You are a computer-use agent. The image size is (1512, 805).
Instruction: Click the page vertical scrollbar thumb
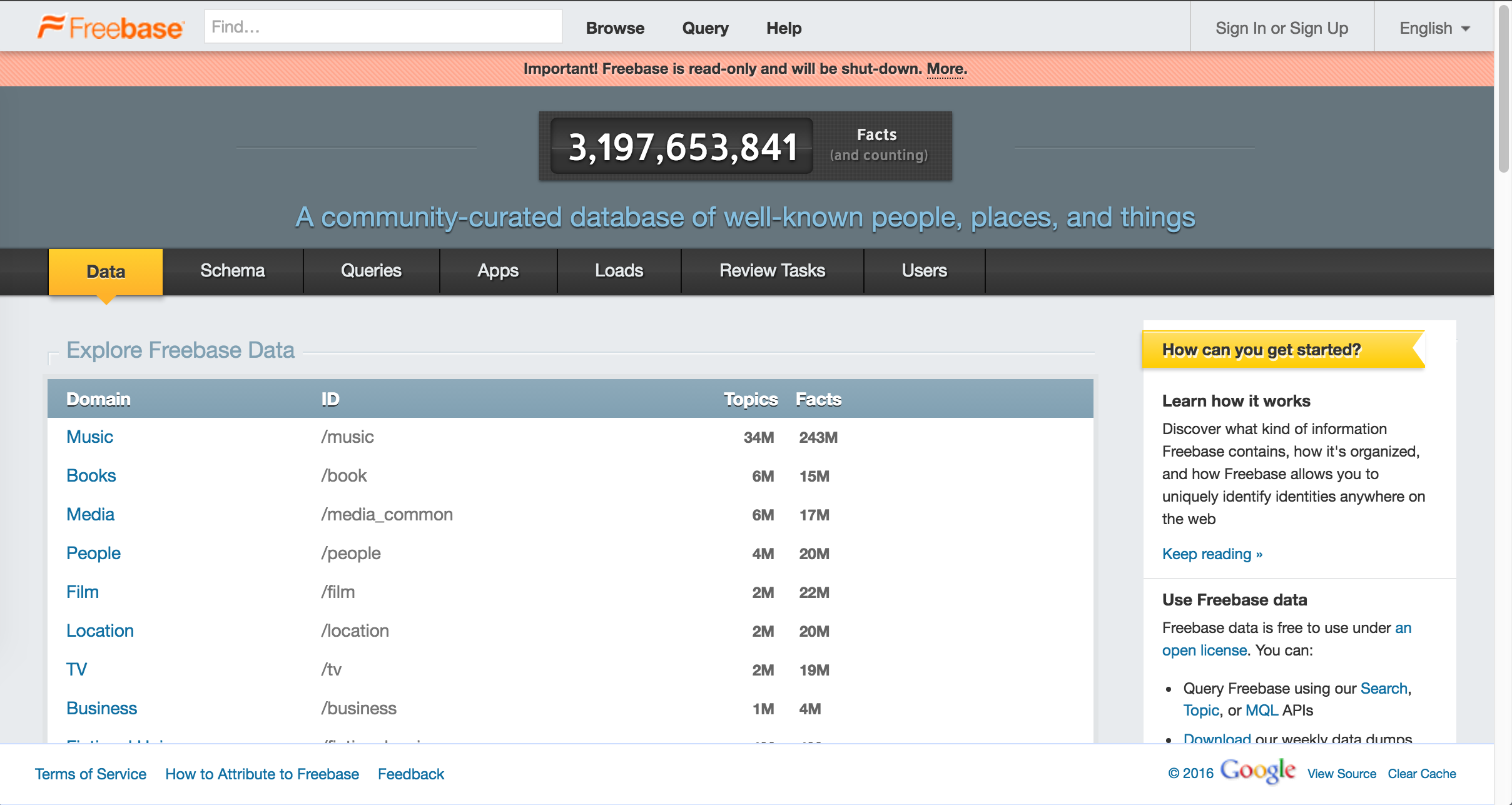(x=1504, y=88)
